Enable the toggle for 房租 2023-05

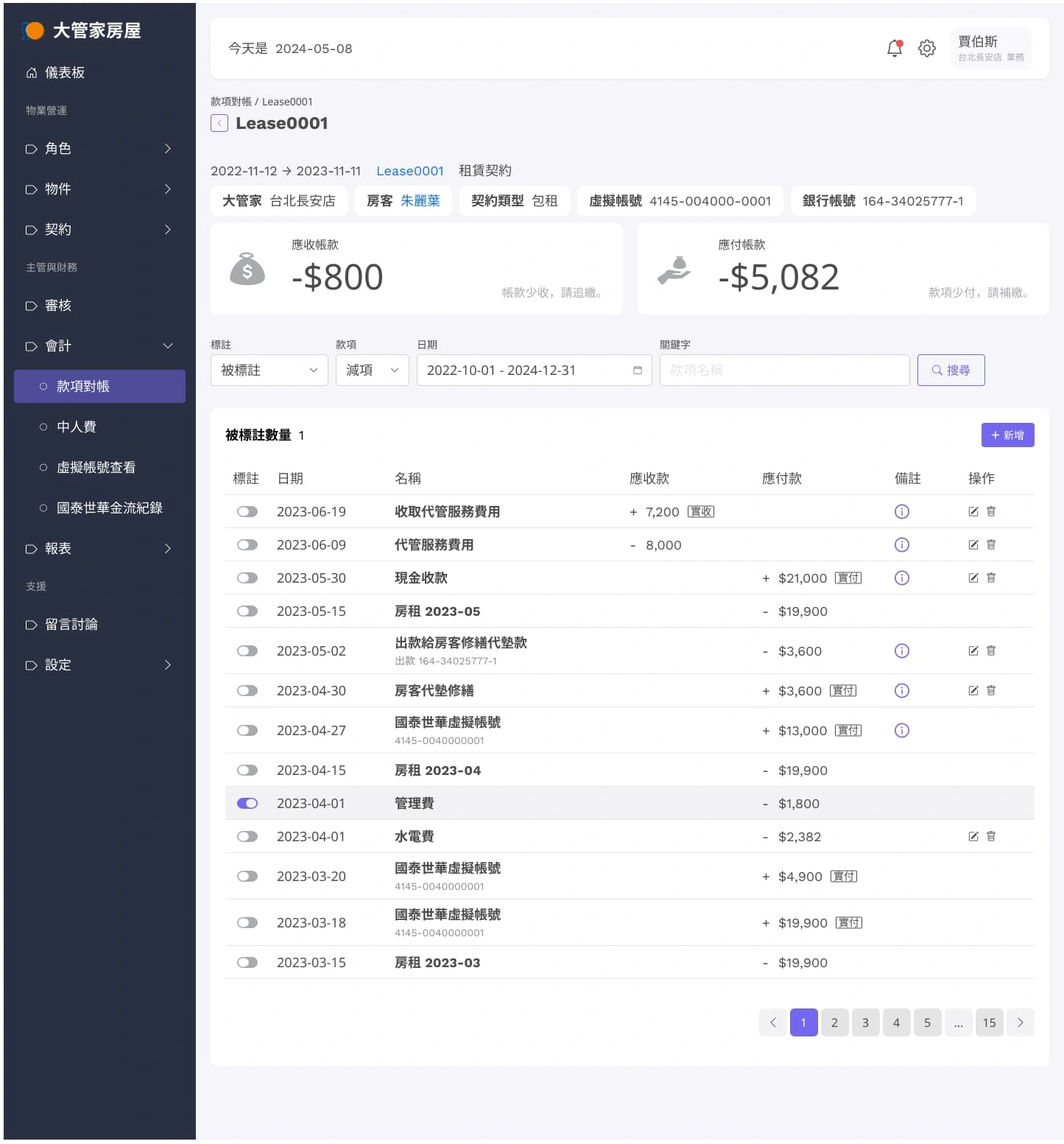pos(247,611)
